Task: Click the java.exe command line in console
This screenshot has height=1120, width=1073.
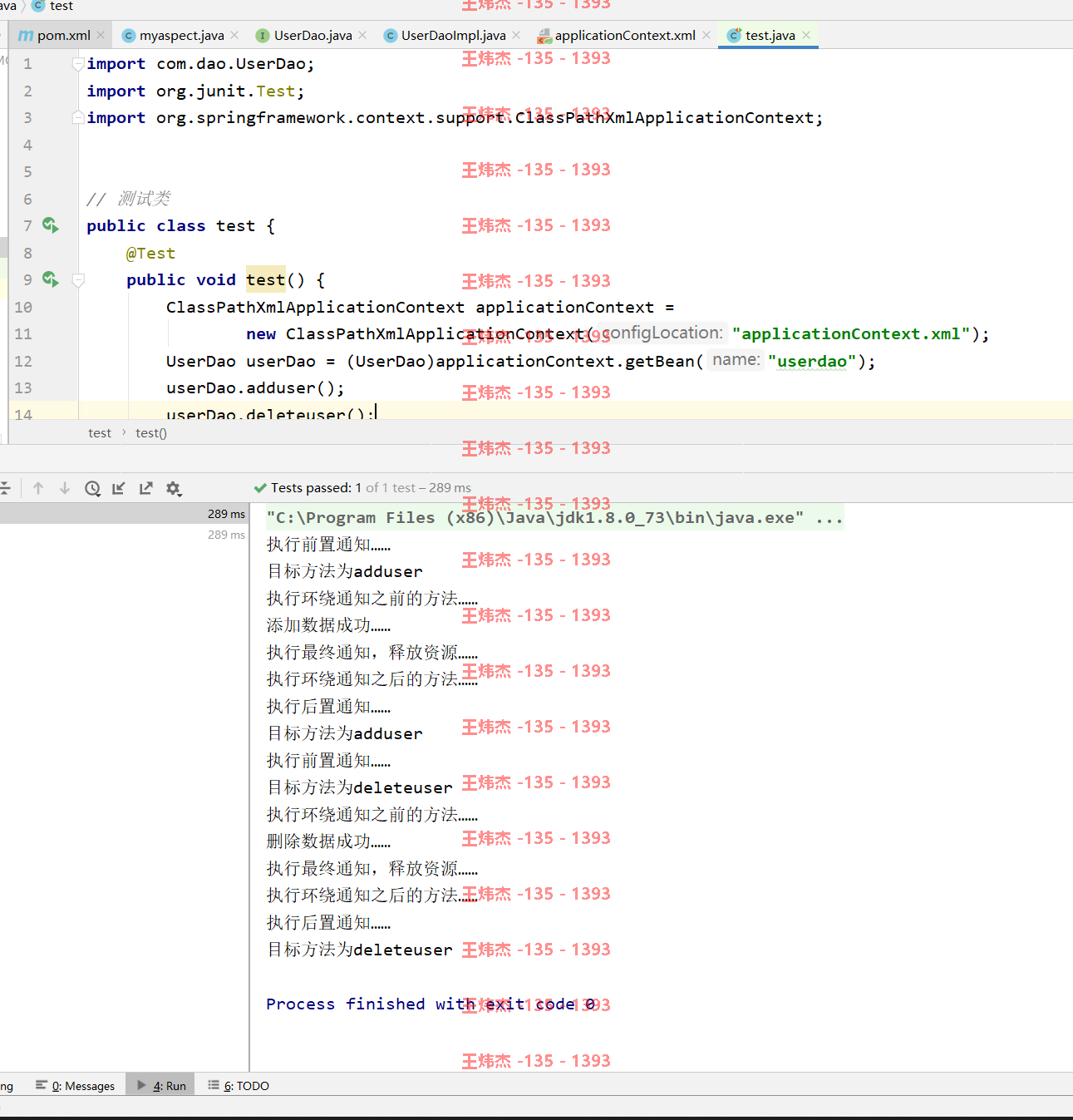Action: pos(554,518)
